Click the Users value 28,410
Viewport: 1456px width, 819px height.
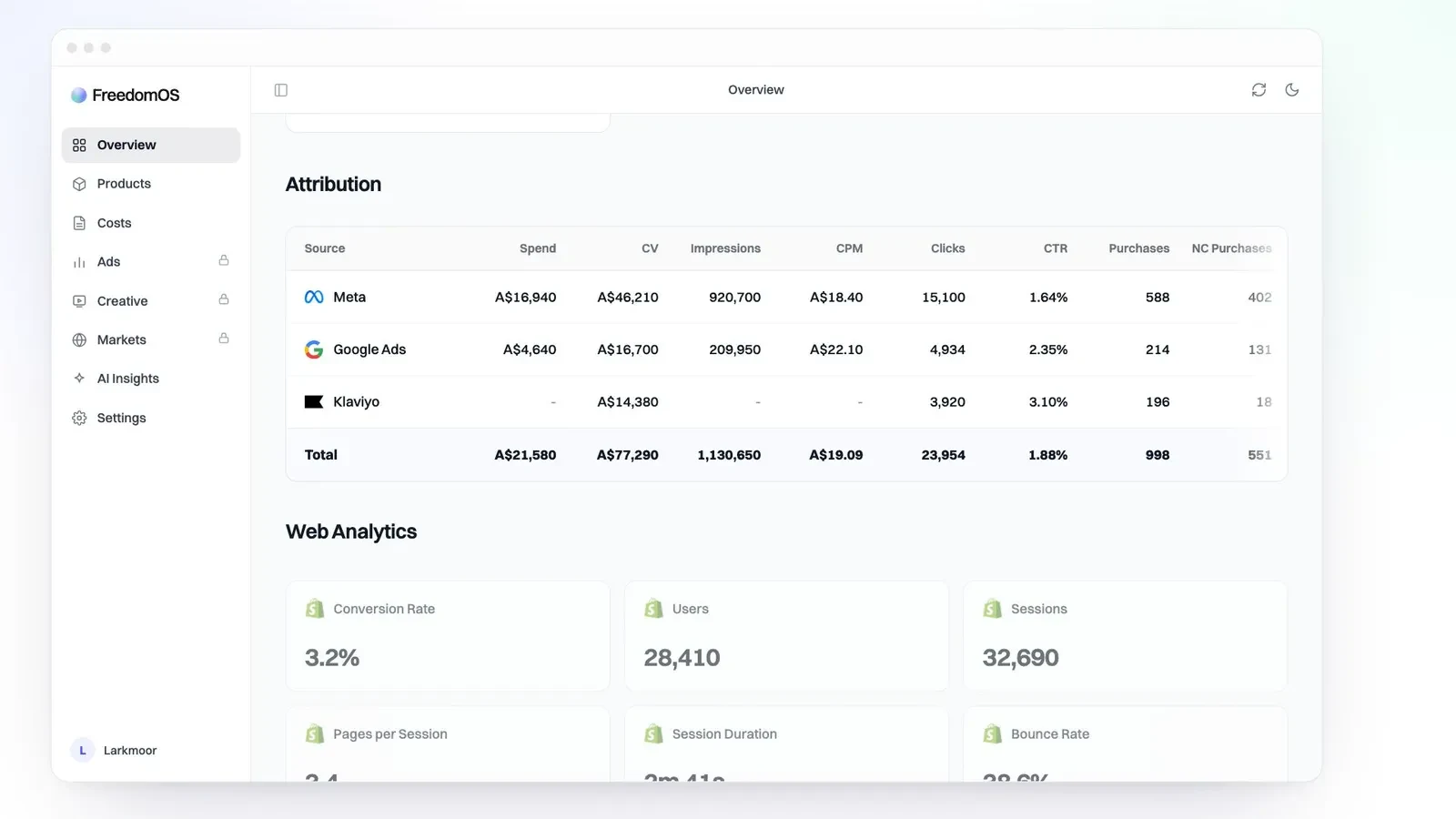[x=682, y=658]
